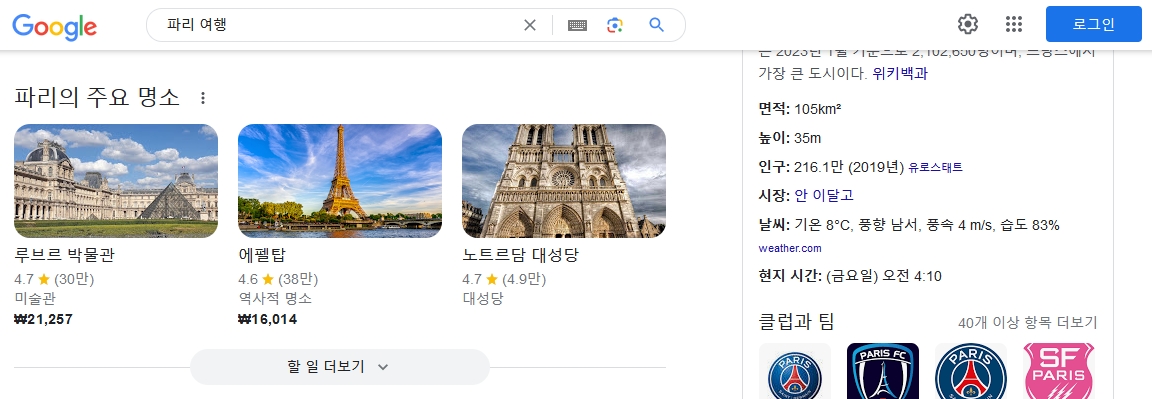Screen dimensions: 1152x399
Task: Click the Louvre rating 4.7 (30만)
Action: tap(54, 279)
